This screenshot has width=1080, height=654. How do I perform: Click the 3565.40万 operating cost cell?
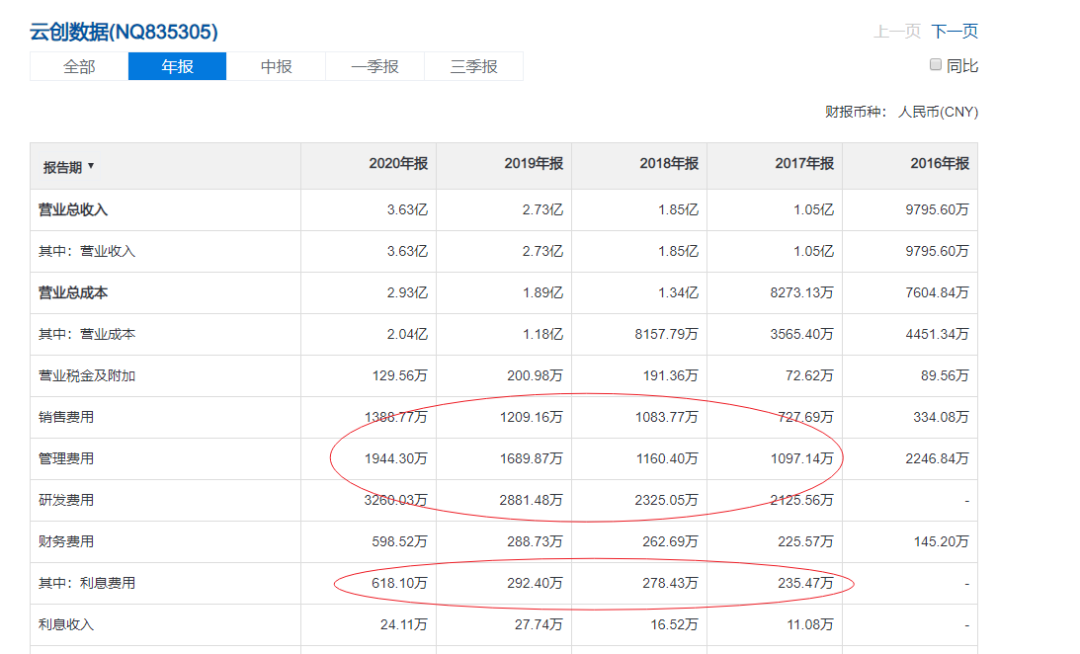[x=802, y=334]
